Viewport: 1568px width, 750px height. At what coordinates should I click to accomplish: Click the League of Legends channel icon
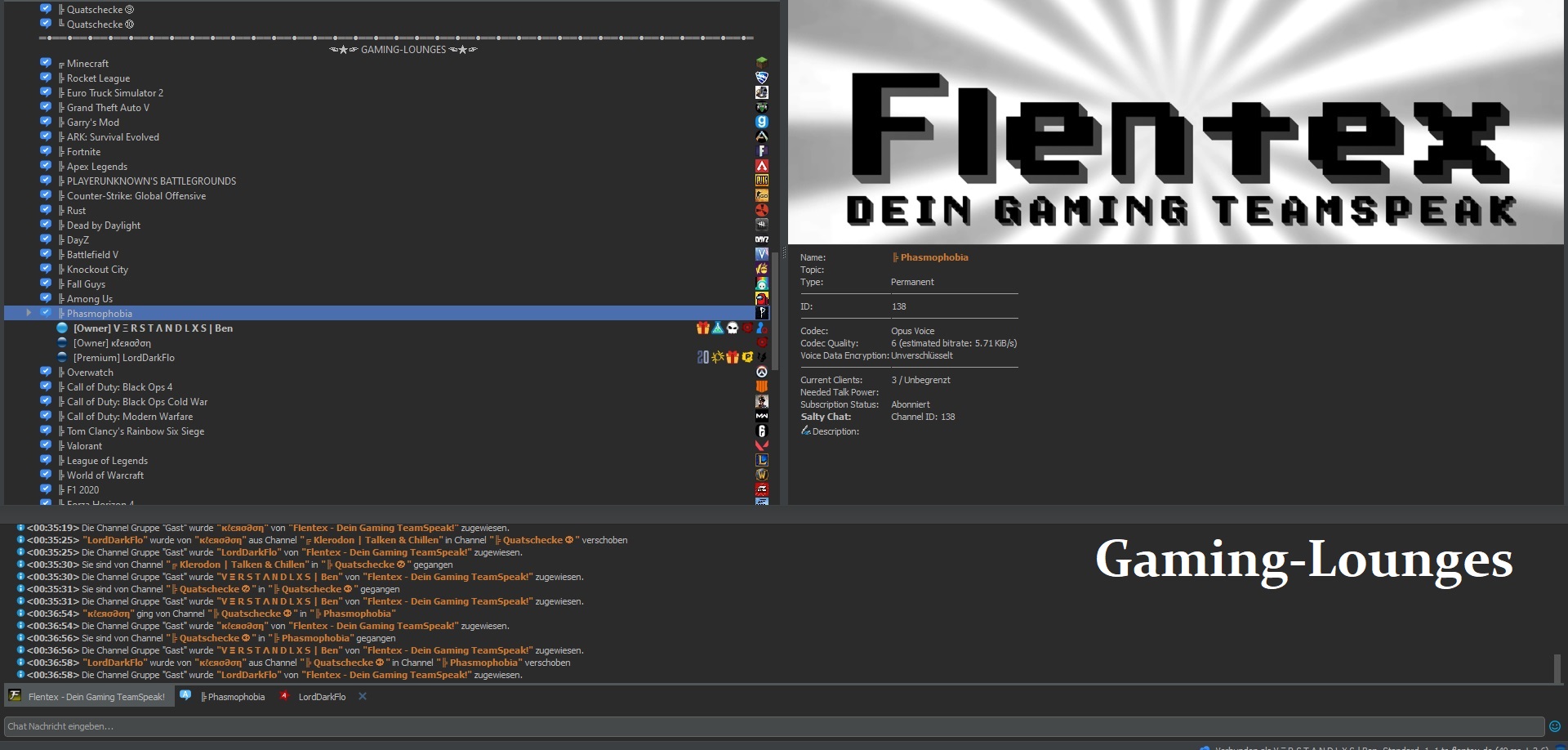(x=761, y=461)
